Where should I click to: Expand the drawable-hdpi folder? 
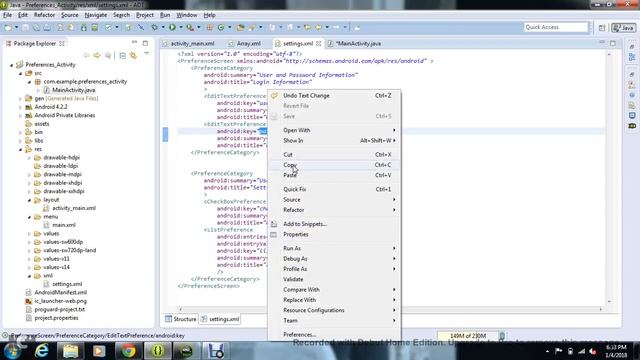point(29,158)
